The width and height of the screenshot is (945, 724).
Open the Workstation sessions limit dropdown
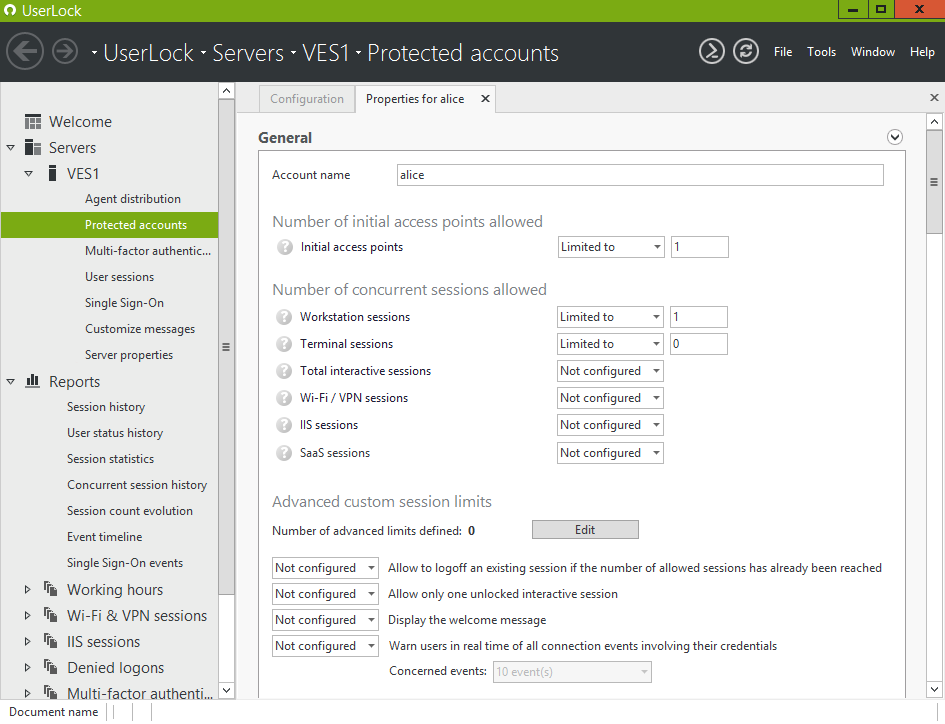click(x=611, y=317)
